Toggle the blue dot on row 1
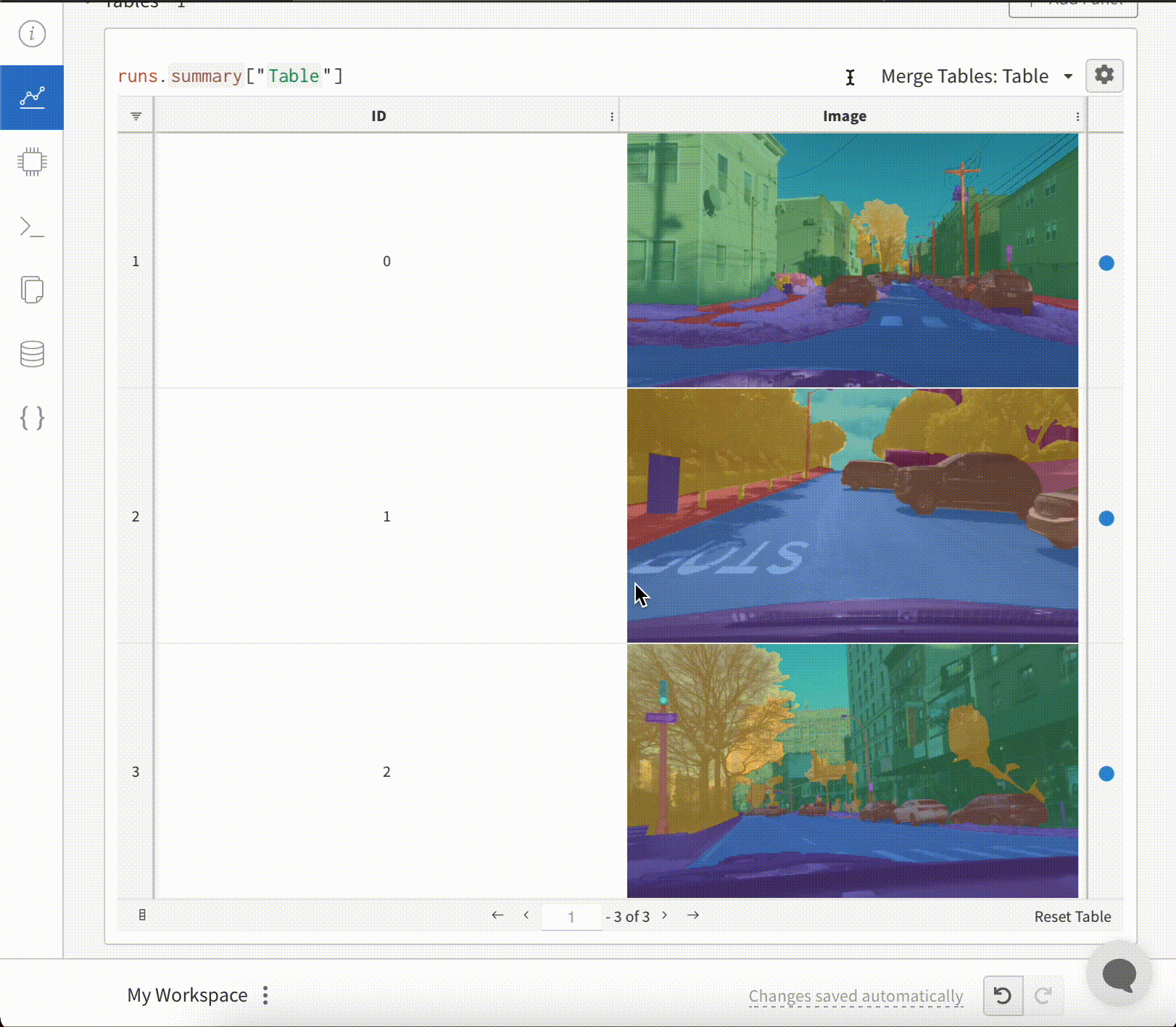1176x1027 pixels. tap(1106, 263)
